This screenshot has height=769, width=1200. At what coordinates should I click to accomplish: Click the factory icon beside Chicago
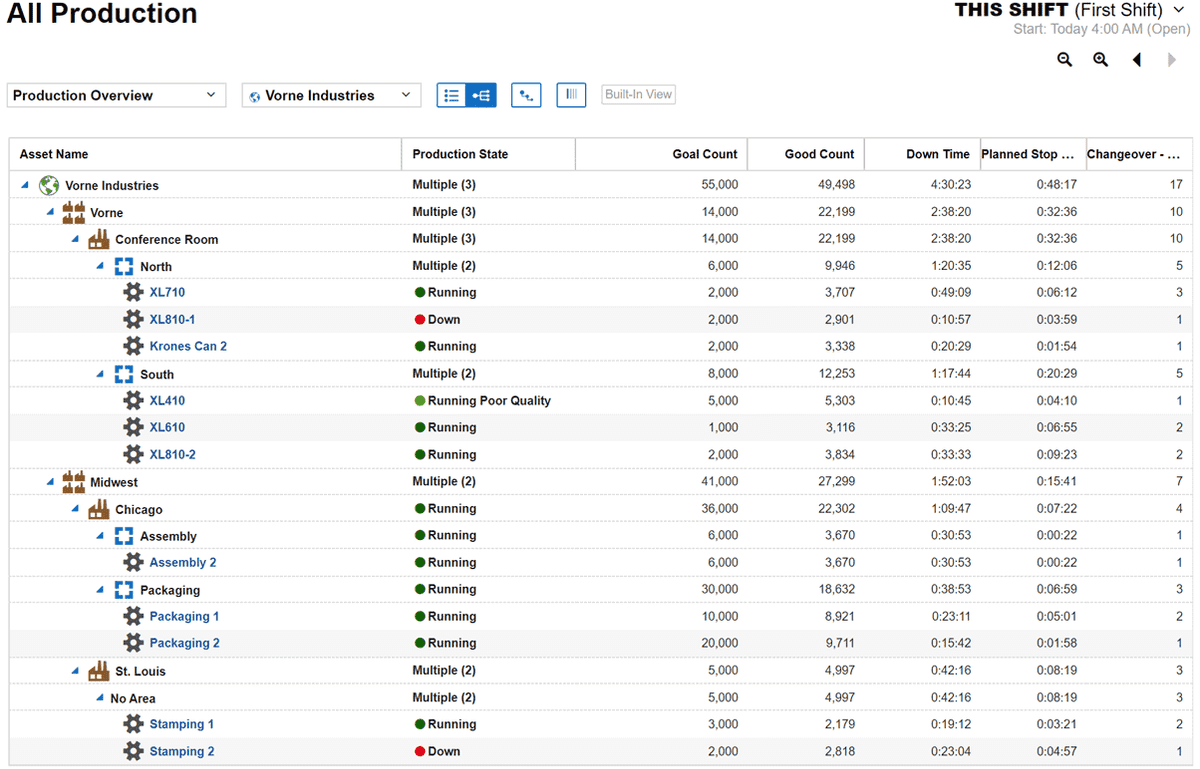tap(98, 510)
